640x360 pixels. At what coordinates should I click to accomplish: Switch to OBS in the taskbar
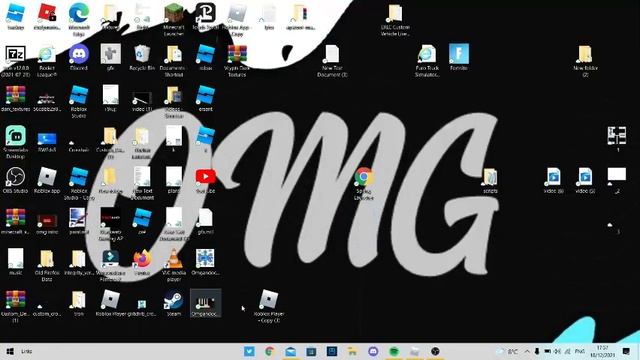click(435, 351)
